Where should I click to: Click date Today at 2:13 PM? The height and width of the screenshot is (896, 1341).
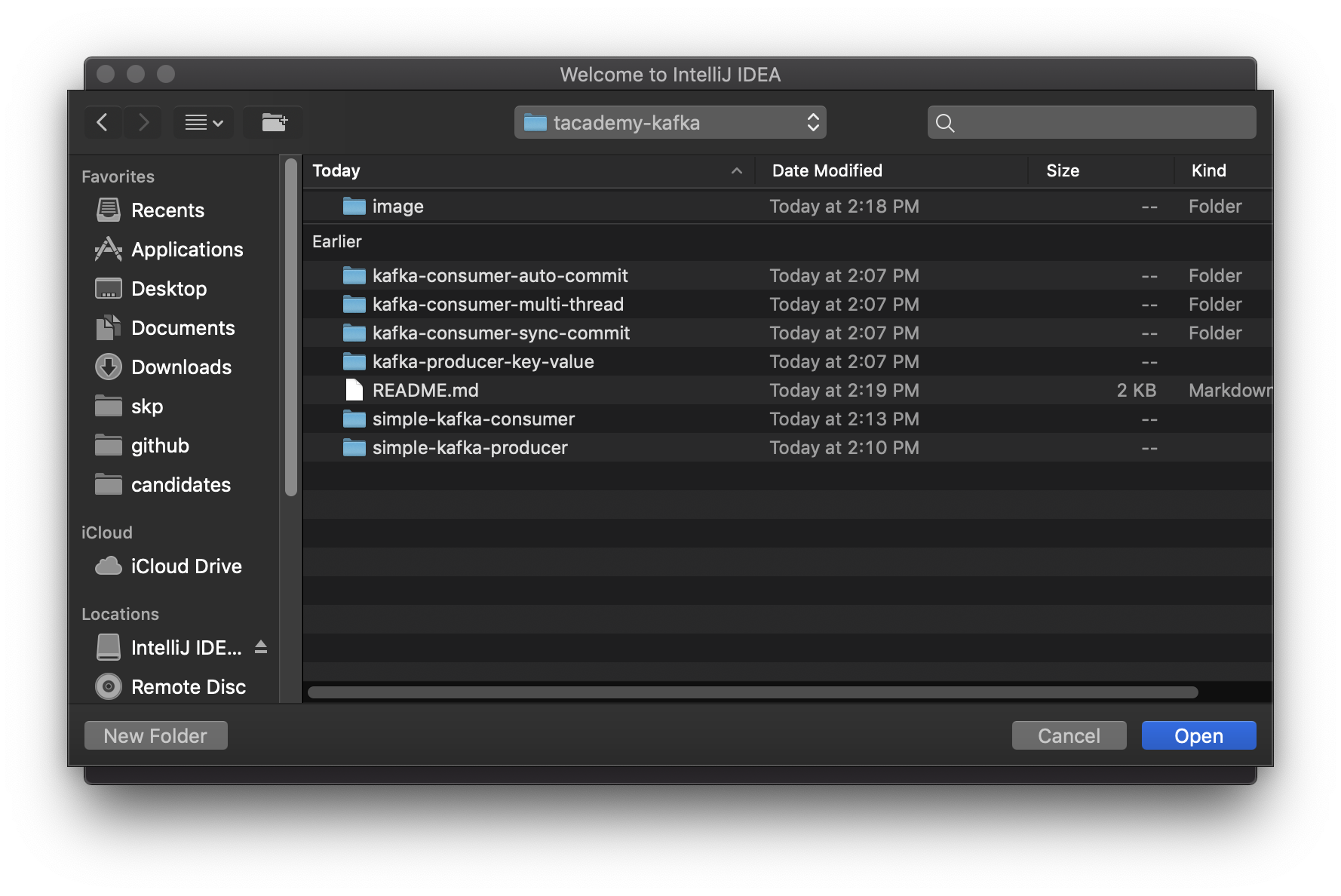[x=844, y=419]
